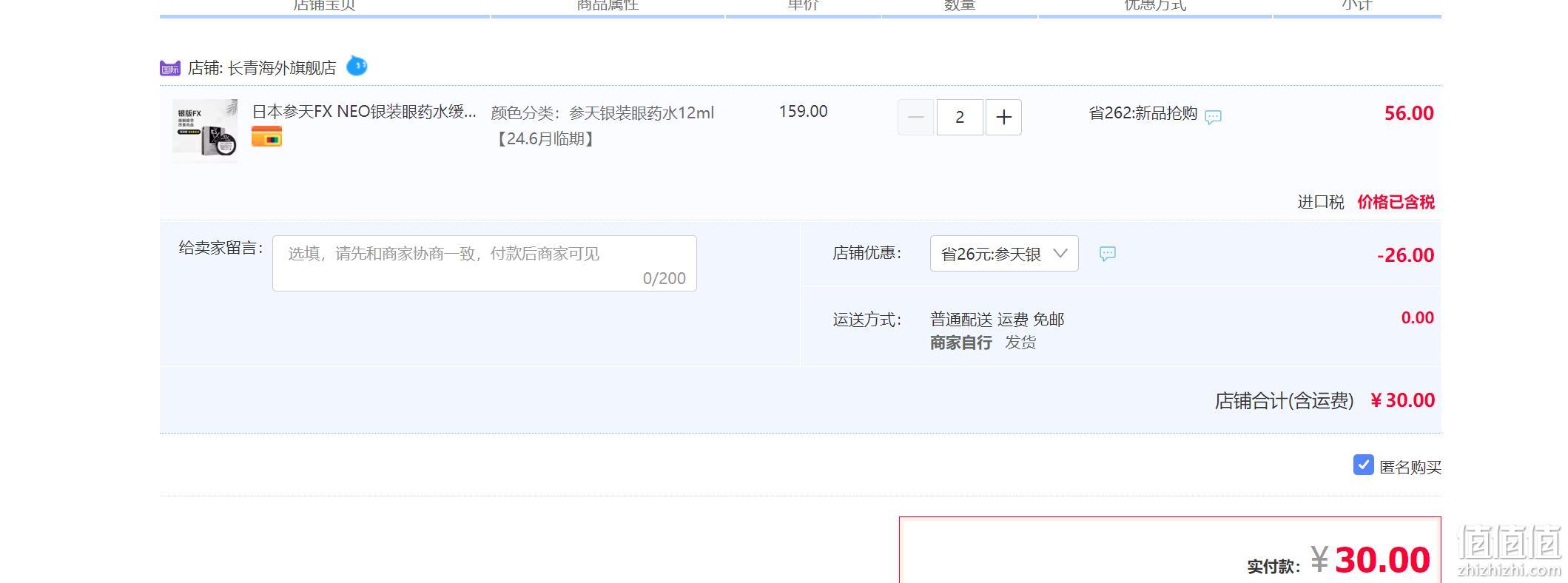Open the 长青海外旗舰店 store link
The height and width of the screenshot is (583, 1568).
tap(281, 68)
